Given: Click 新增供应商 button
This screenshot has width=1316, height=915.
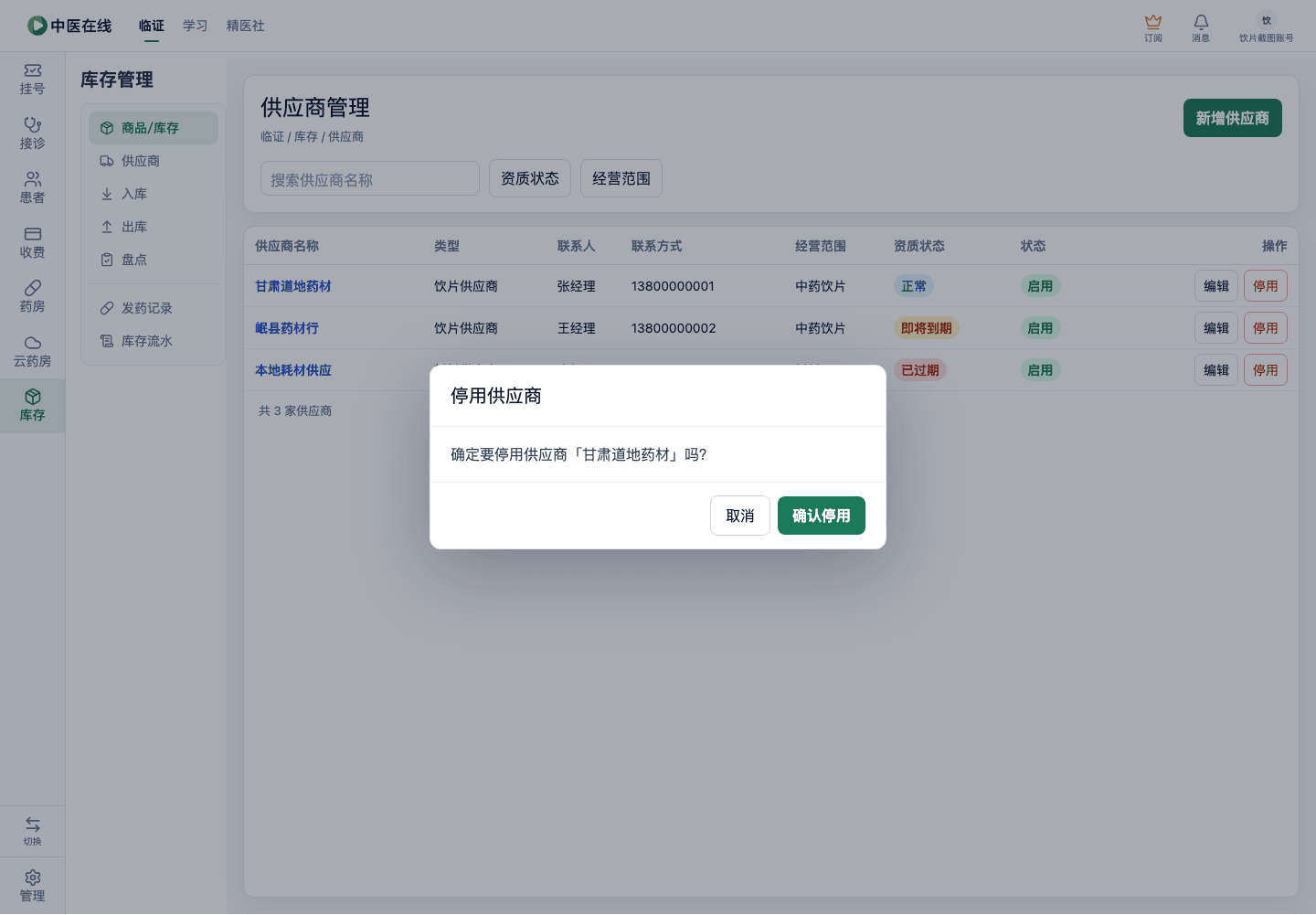Looking at the screenshot, I should click(1233, 118).
